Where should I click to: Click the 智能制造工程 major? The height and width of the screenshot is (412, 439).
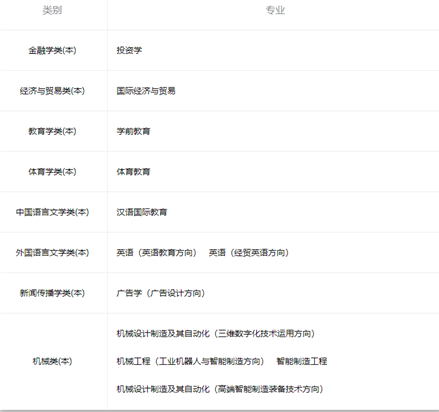pyautogui.click(x=302, y=361)
